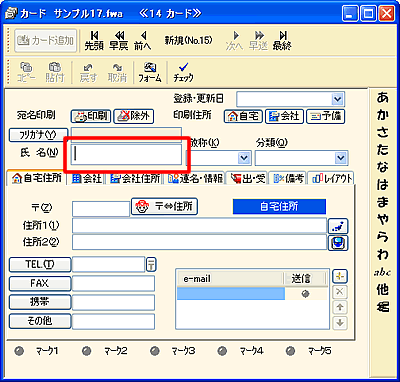Open the 敬称 honorific dropdown

[x=244, y=158]
